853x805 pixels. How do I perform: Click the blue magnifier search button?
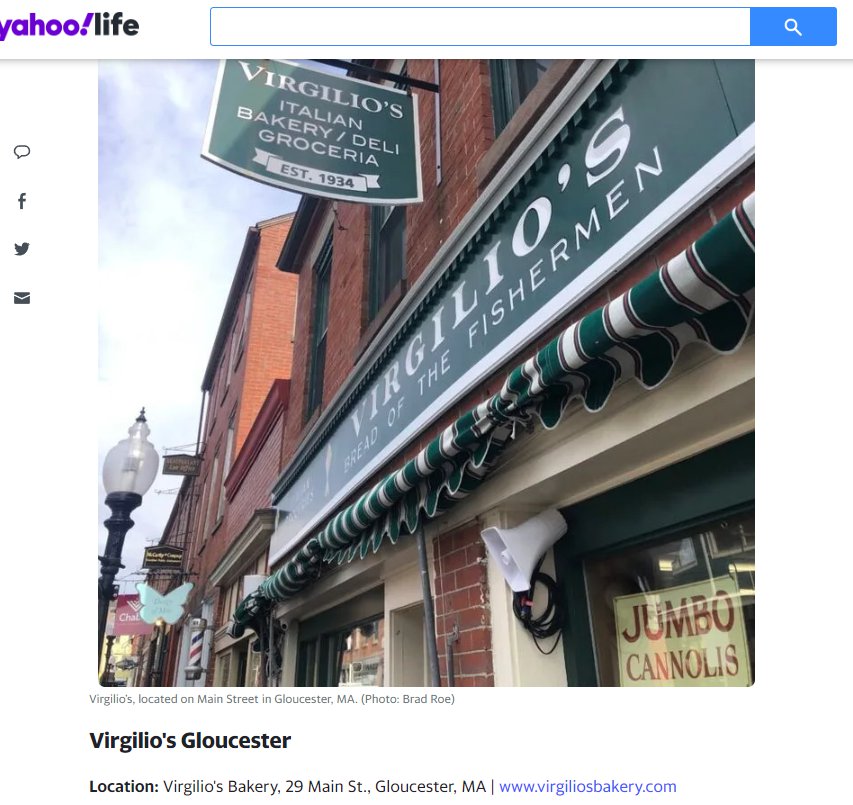pos(793,27)
